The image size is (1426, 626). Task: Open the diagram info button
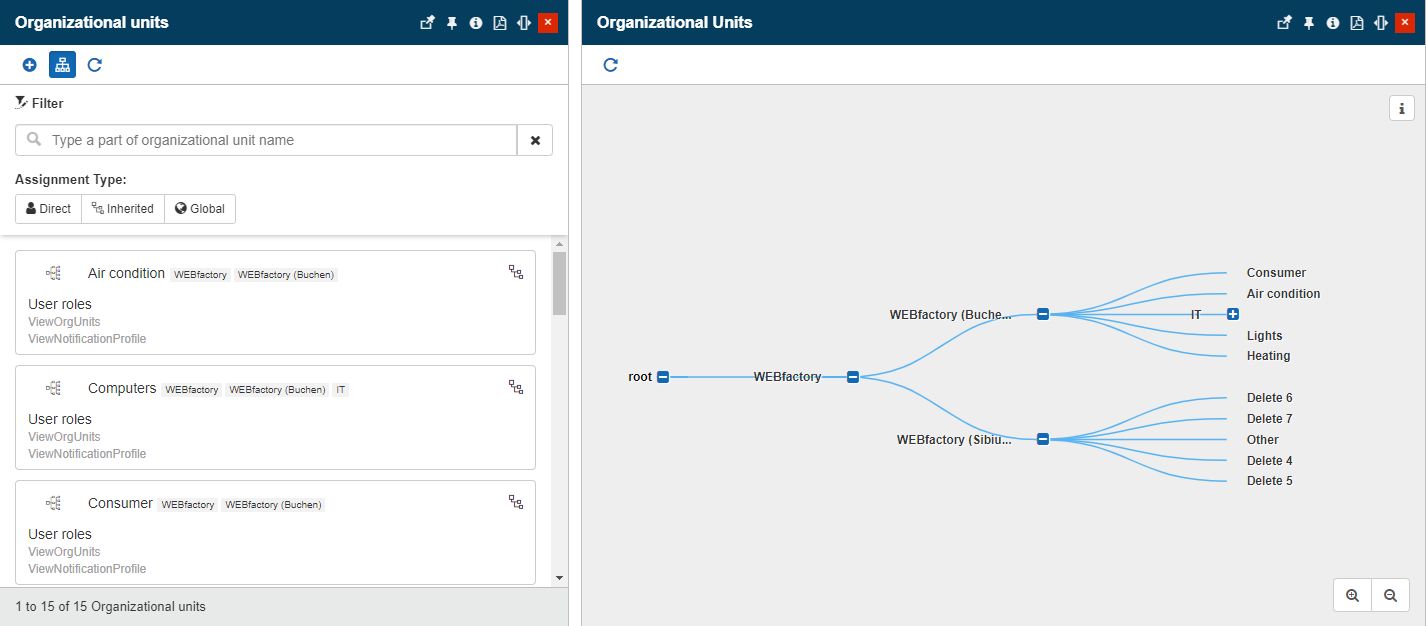coord(1402,108)
